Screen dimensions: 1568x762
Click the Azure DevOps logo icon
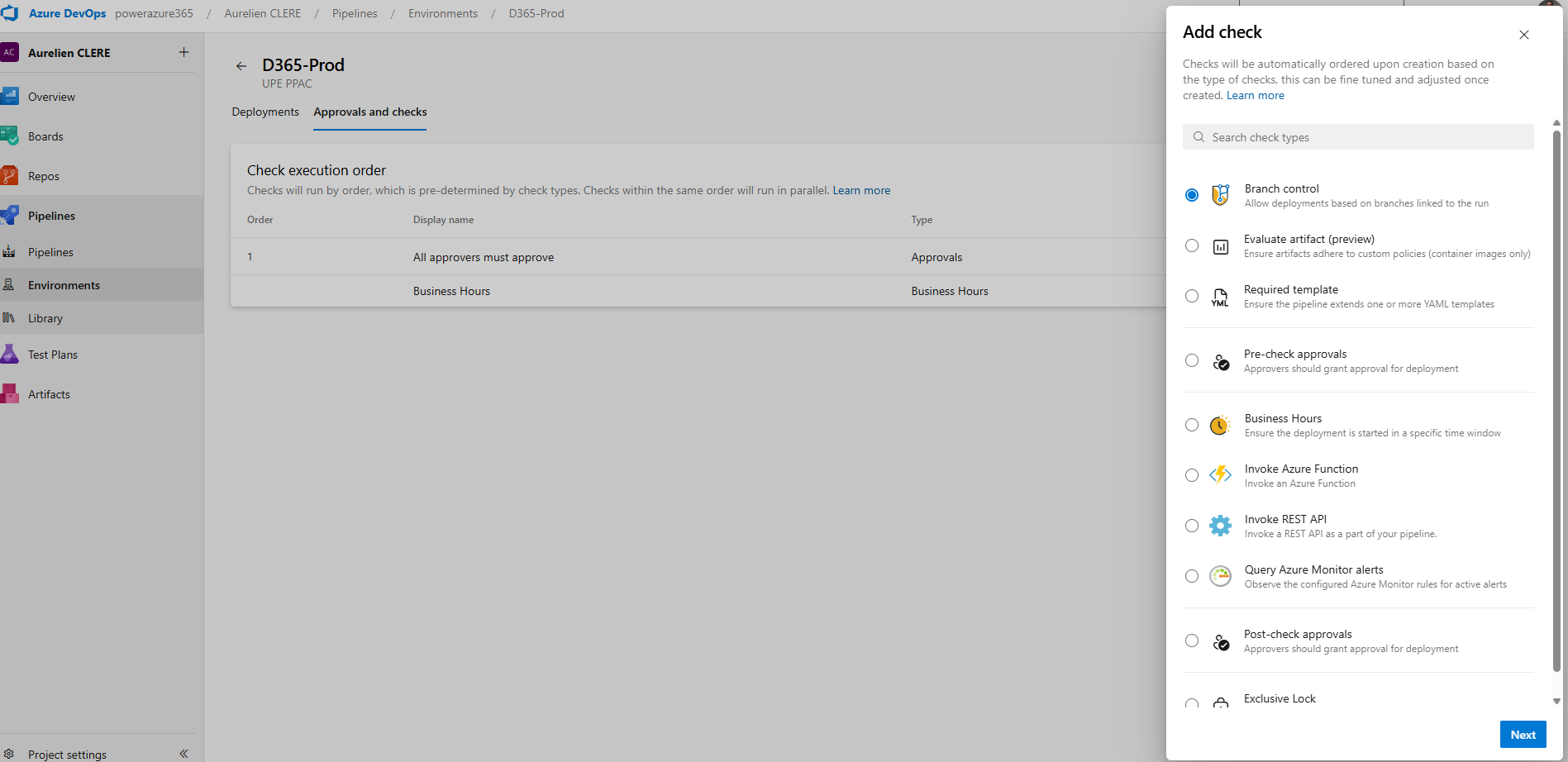10,13
